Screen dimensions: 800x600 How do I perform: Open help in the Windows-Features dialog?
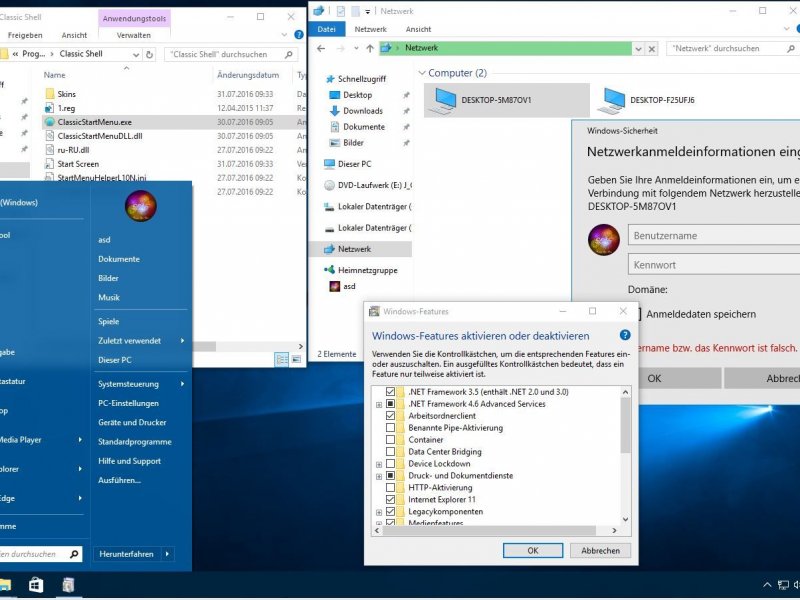(x=625, y=335)
